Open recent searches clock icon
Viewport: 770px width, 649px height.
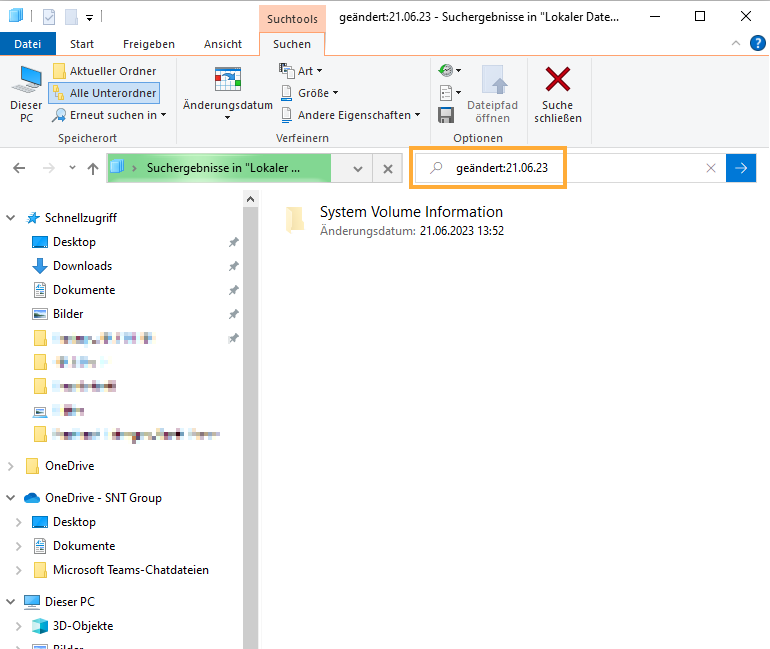click(x=449, y=71)
